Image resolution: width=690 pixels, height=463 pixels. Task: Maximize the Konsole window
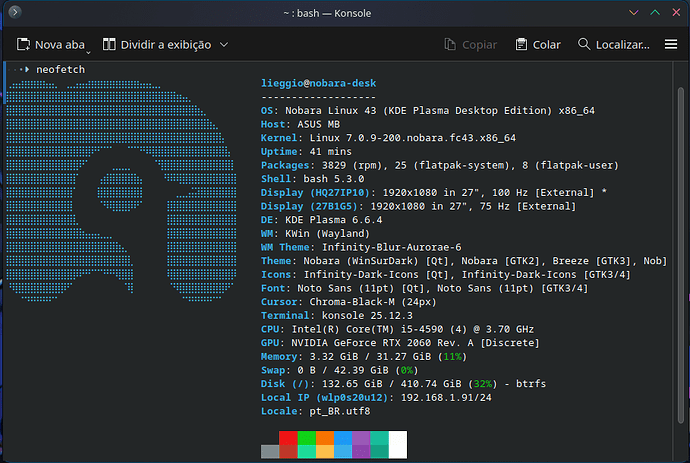point(655,13)
